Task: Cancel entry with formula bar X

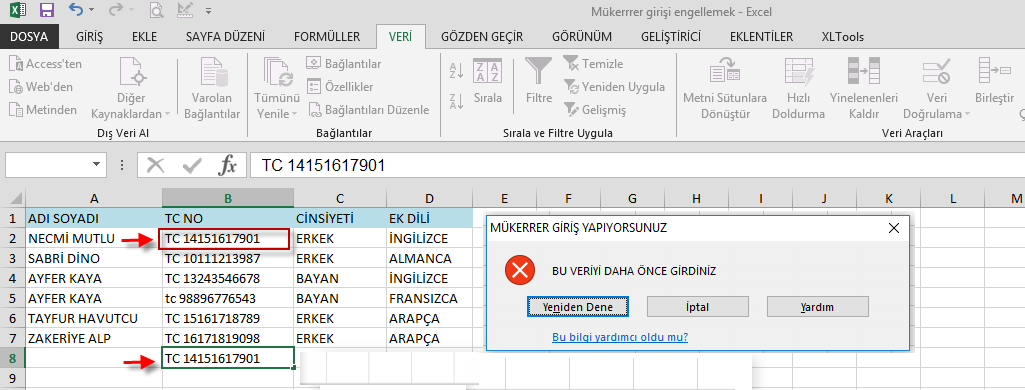Action: (x=156, y=165)
